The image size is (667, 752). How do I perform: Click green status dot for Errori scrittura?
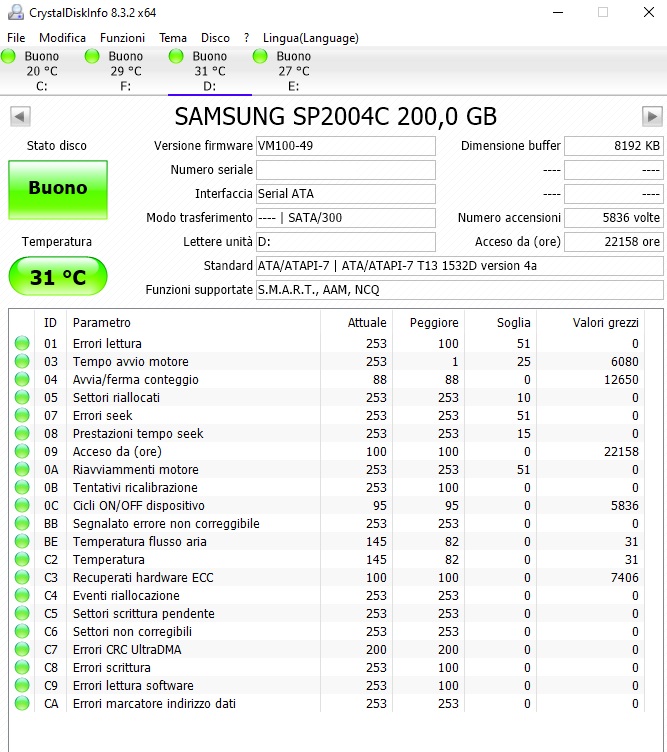pyautogui.click(x=22, y=667)
